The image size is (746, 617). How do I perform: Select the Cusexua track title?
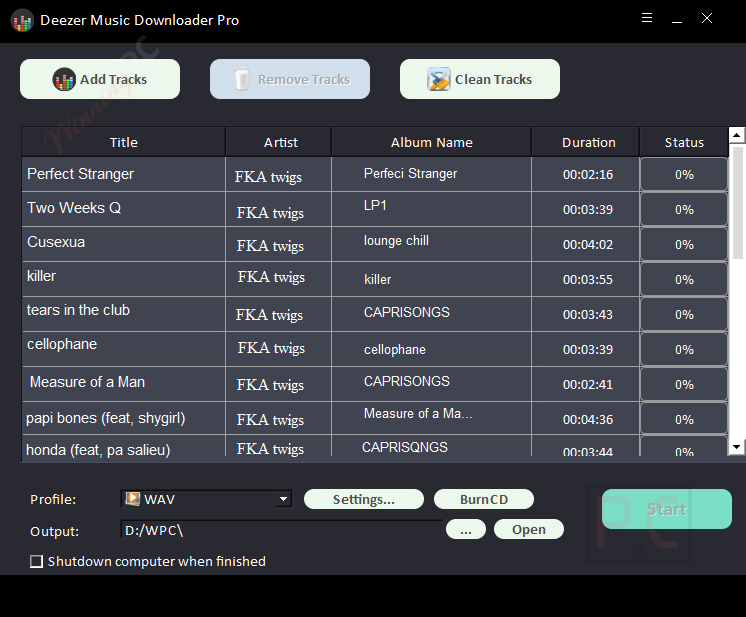[56, 242]
